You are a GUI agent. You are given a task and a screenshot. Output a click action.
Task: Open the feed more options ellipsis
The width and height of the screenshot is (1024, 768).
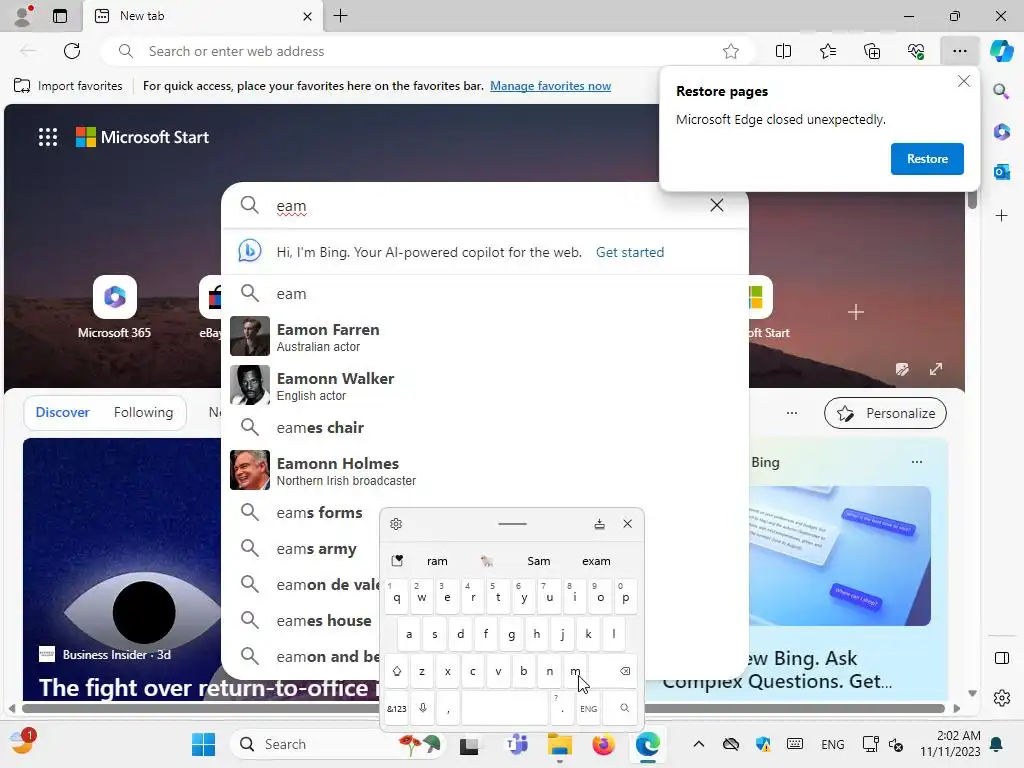click(x=792, y=413)
